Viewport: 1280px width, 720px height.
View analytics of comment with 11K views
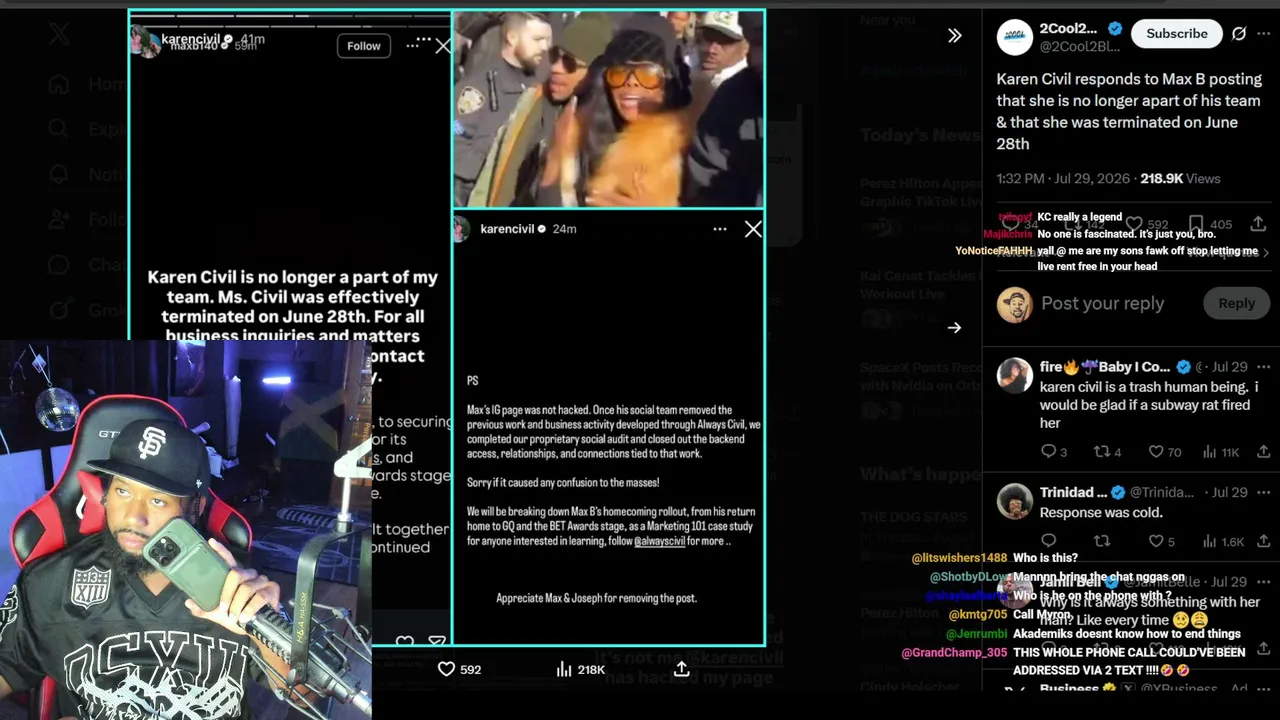(1221, 452)
